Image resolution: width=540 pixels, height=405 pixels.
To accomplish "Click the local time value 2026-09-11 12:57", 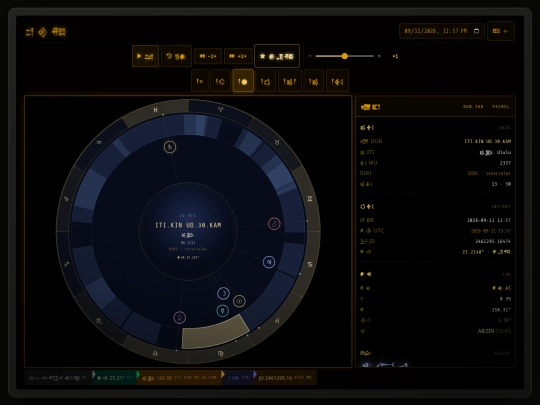I will click(489, 220).
